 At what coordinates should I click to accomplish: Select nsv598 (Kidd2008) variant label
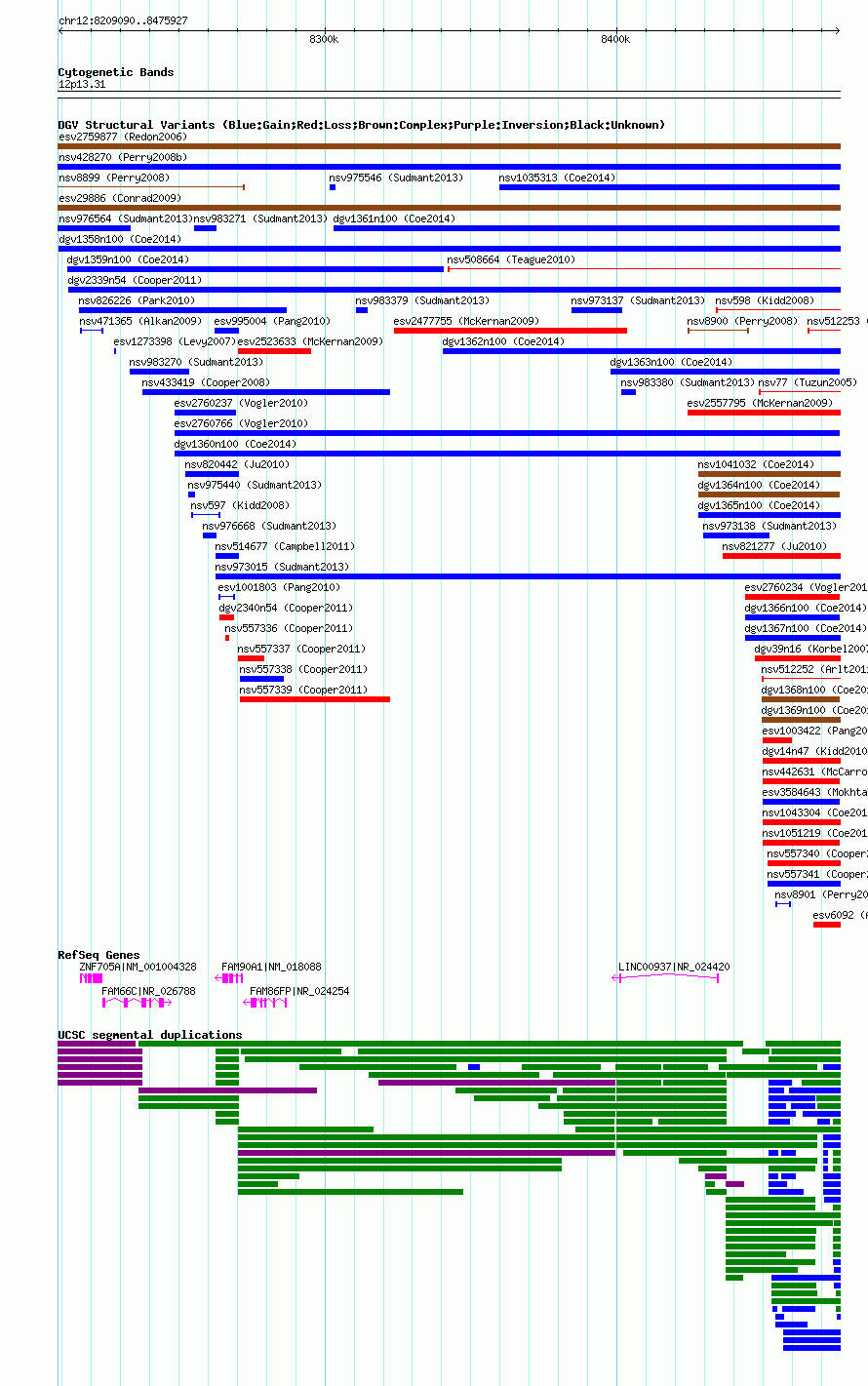(765, 300)
